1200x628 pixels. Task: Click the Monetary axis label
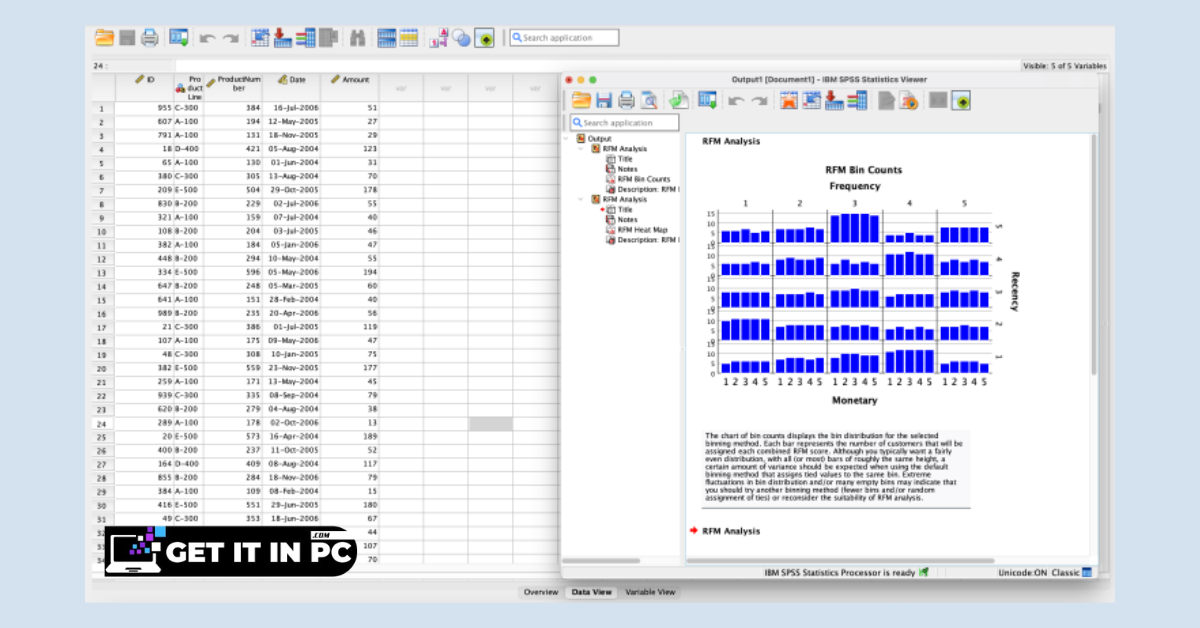click(854, 400)
